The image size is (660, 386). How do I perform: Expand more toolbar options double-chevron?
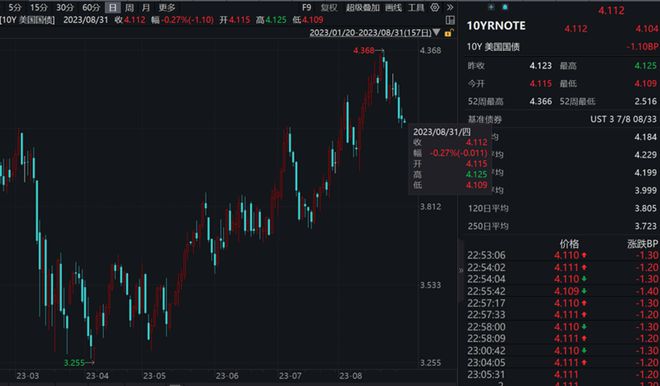450,7
